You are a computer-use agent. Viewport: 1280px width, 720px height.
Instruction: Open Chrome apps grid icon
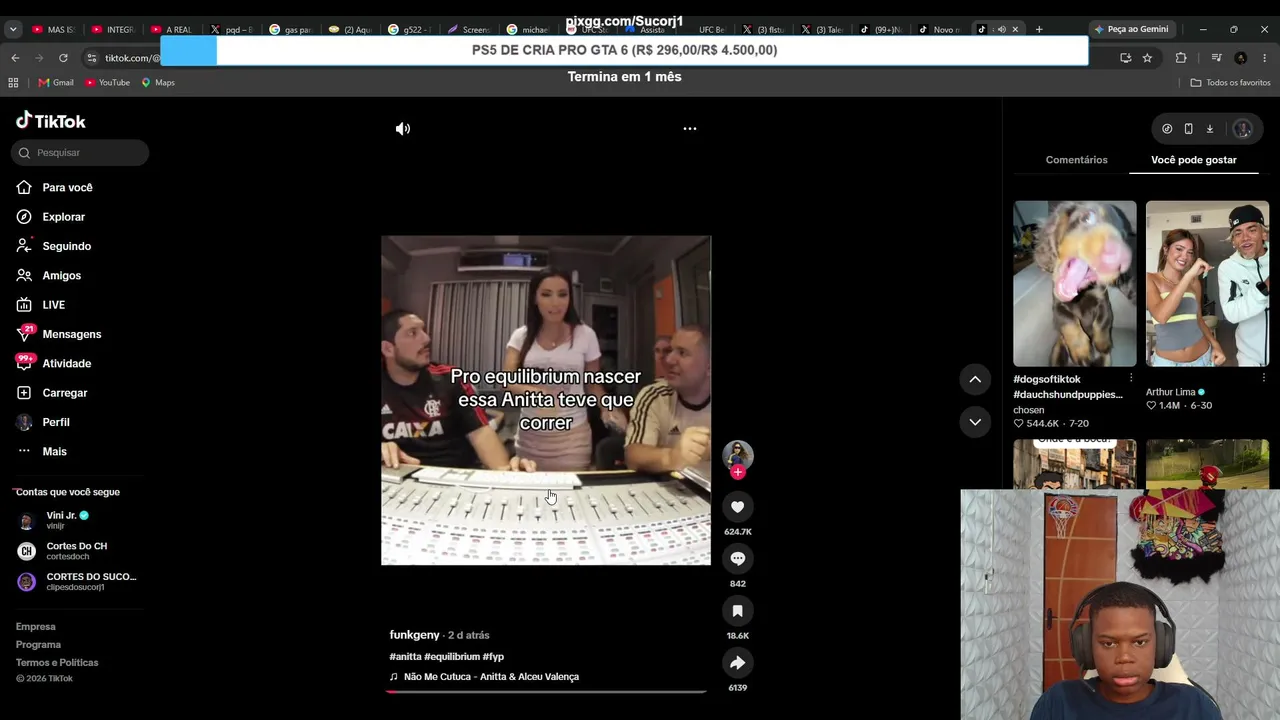[13, 83]
